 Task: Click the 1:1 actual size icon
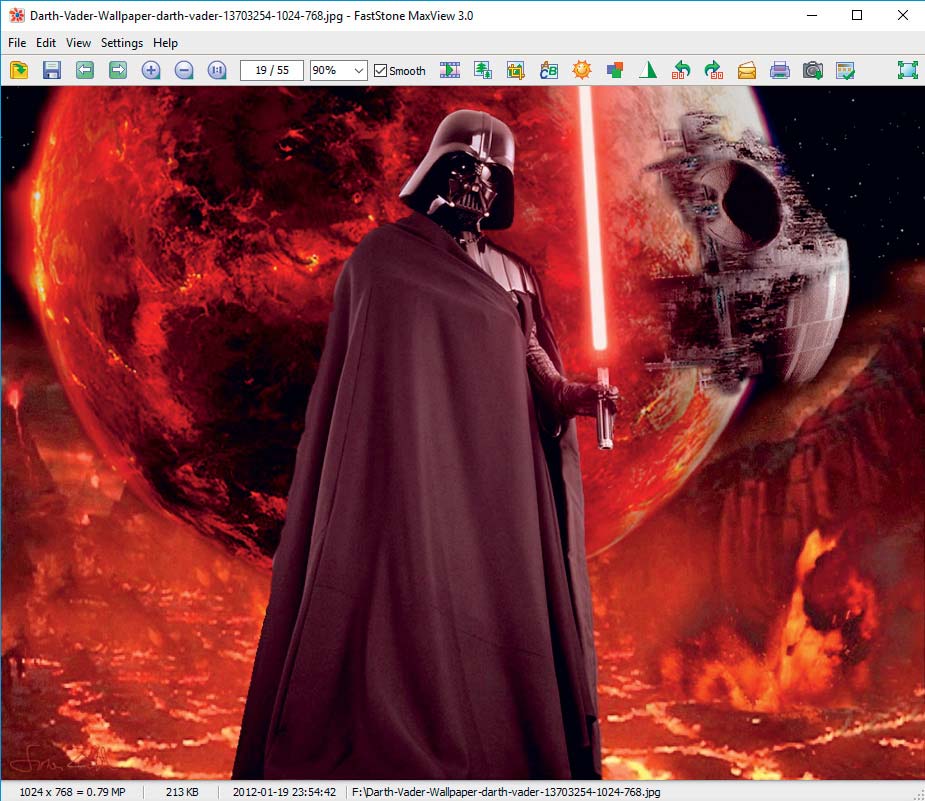coord(217,70)
